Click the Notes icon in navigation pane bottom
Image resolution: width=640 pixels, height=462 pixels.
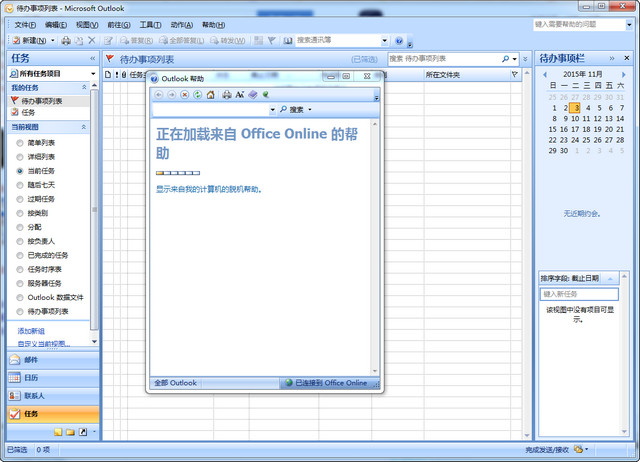click(x=58, y=432)
